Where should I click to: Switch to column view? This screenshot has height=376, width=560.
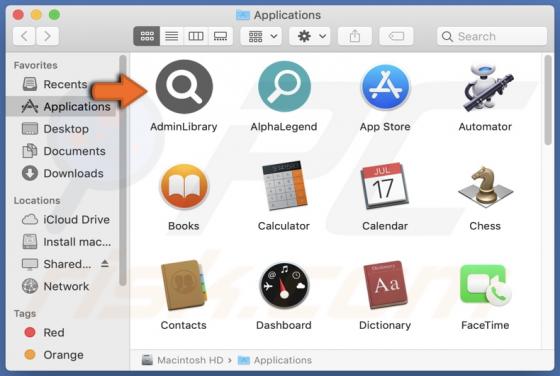[x=196, y=36]
